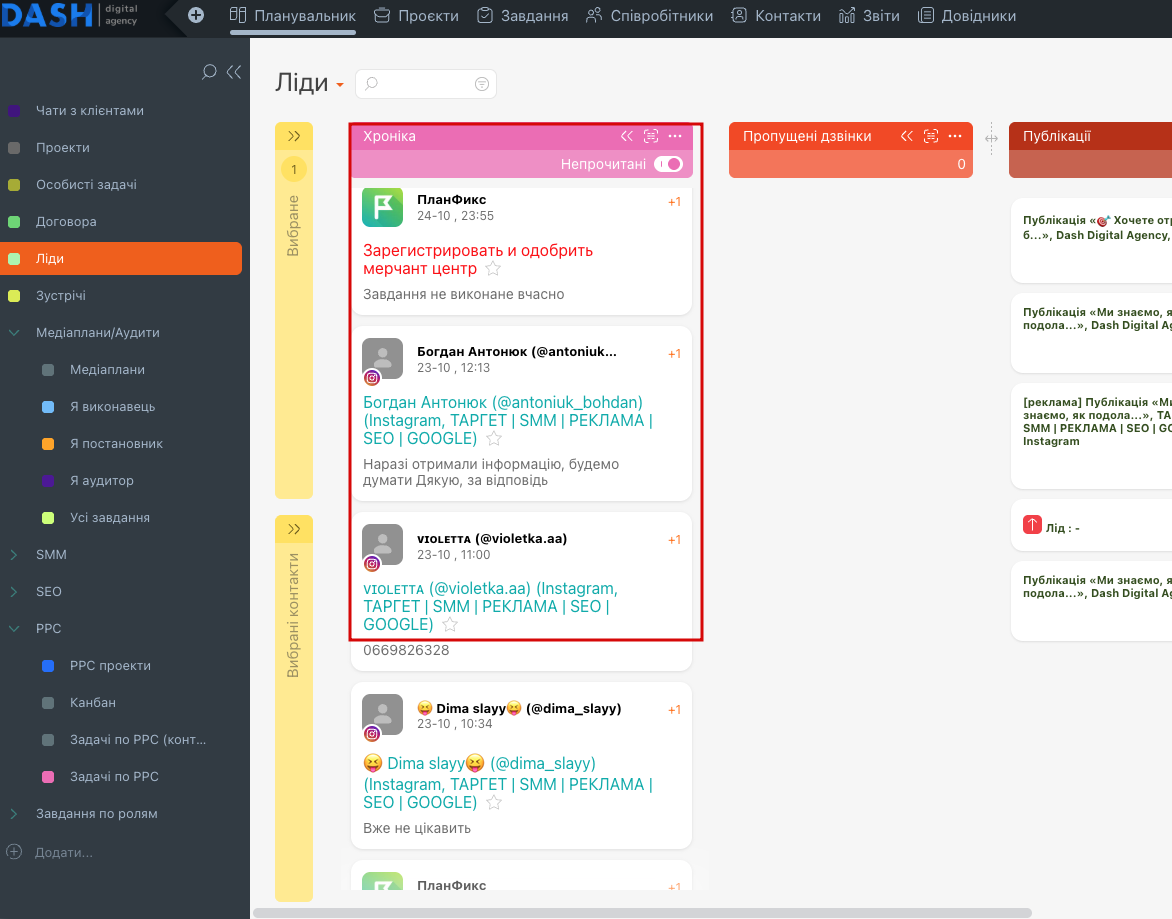Open Dima slayy (@dima_slayy) lead link

[508, 783]
